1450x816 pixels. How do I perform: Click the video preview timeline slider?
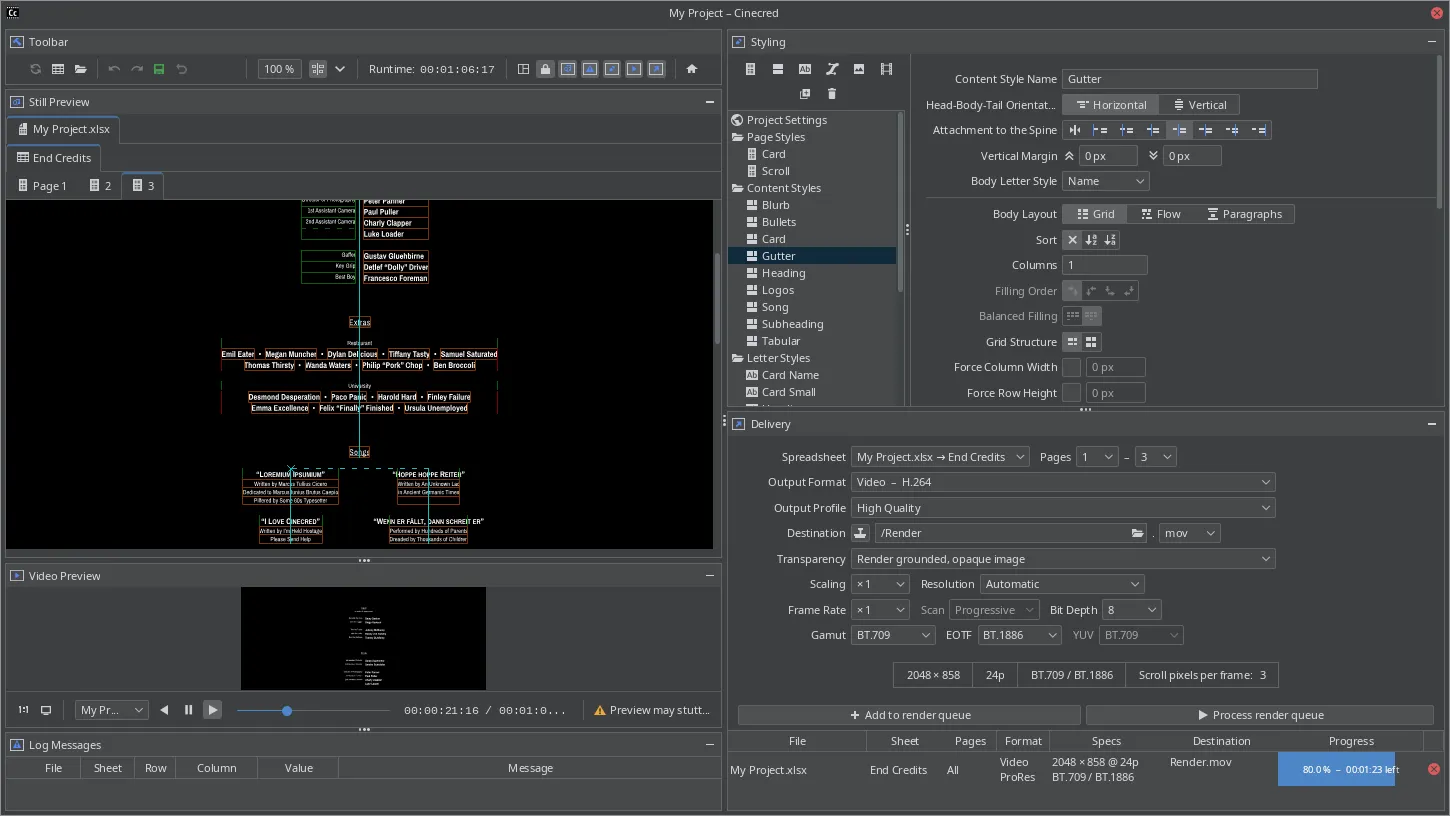(x=313, y=710)
